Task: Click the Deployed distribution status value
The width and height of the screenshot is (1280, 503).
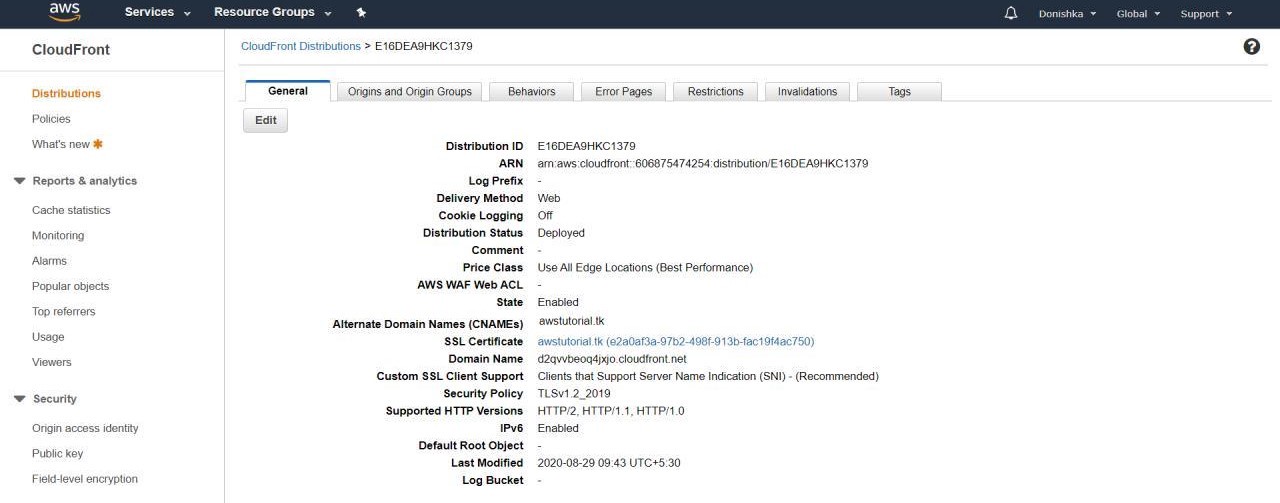Action: pyautogui.click(x=561, y=233)
